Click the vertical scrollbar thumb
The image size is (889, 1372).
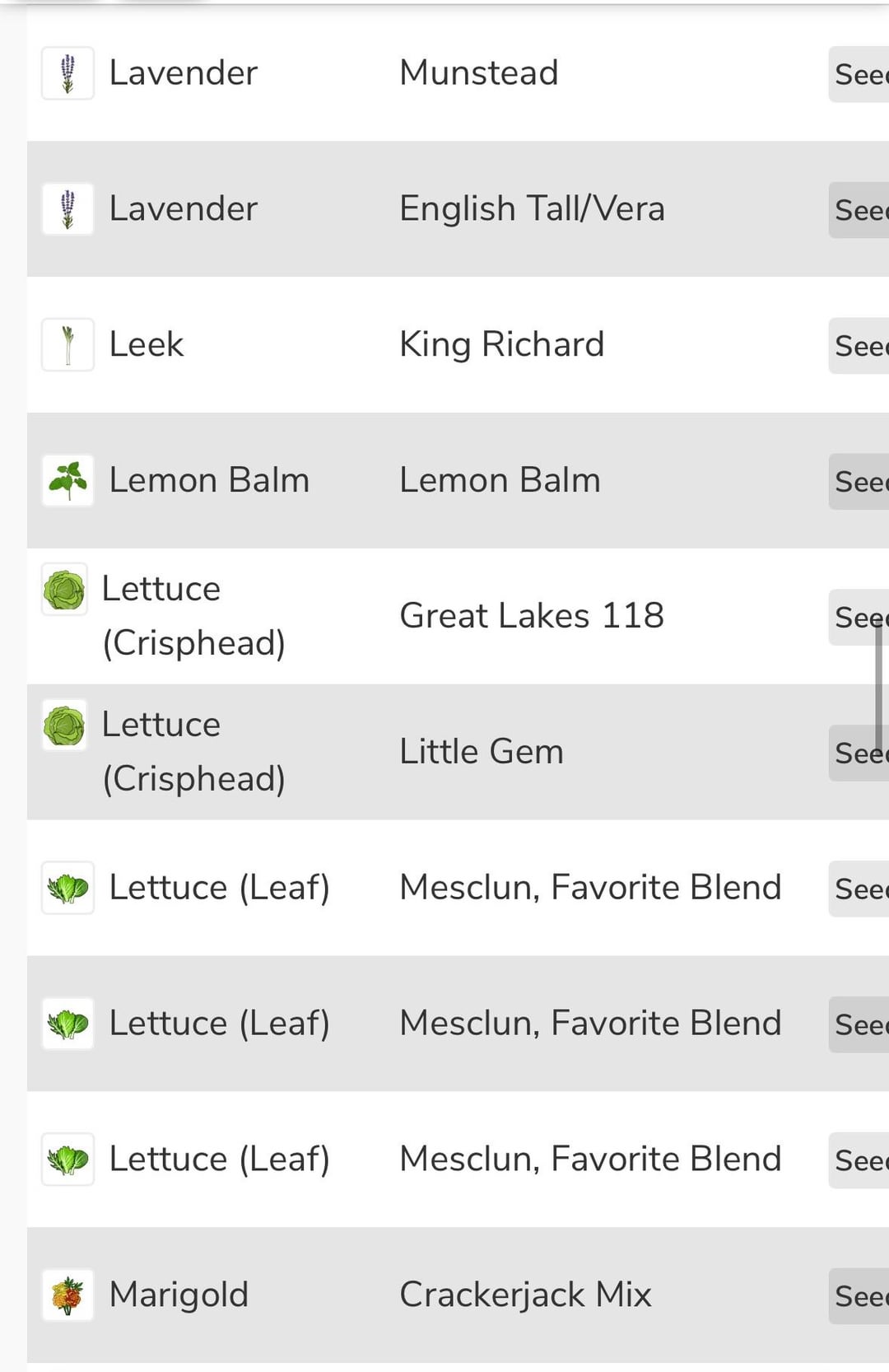(x=878, y=688)
